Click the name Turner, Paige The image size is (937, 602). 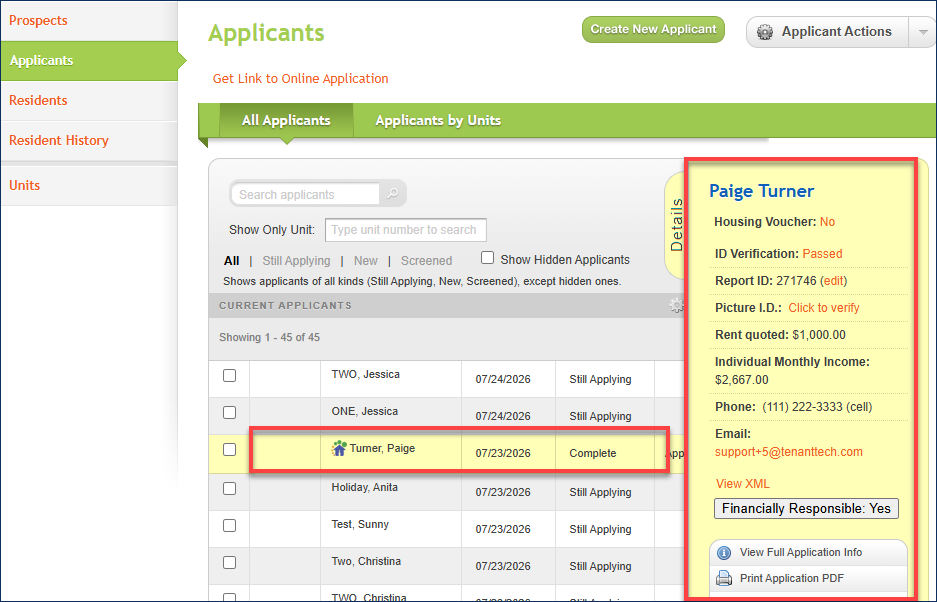(x=382, y=448)
